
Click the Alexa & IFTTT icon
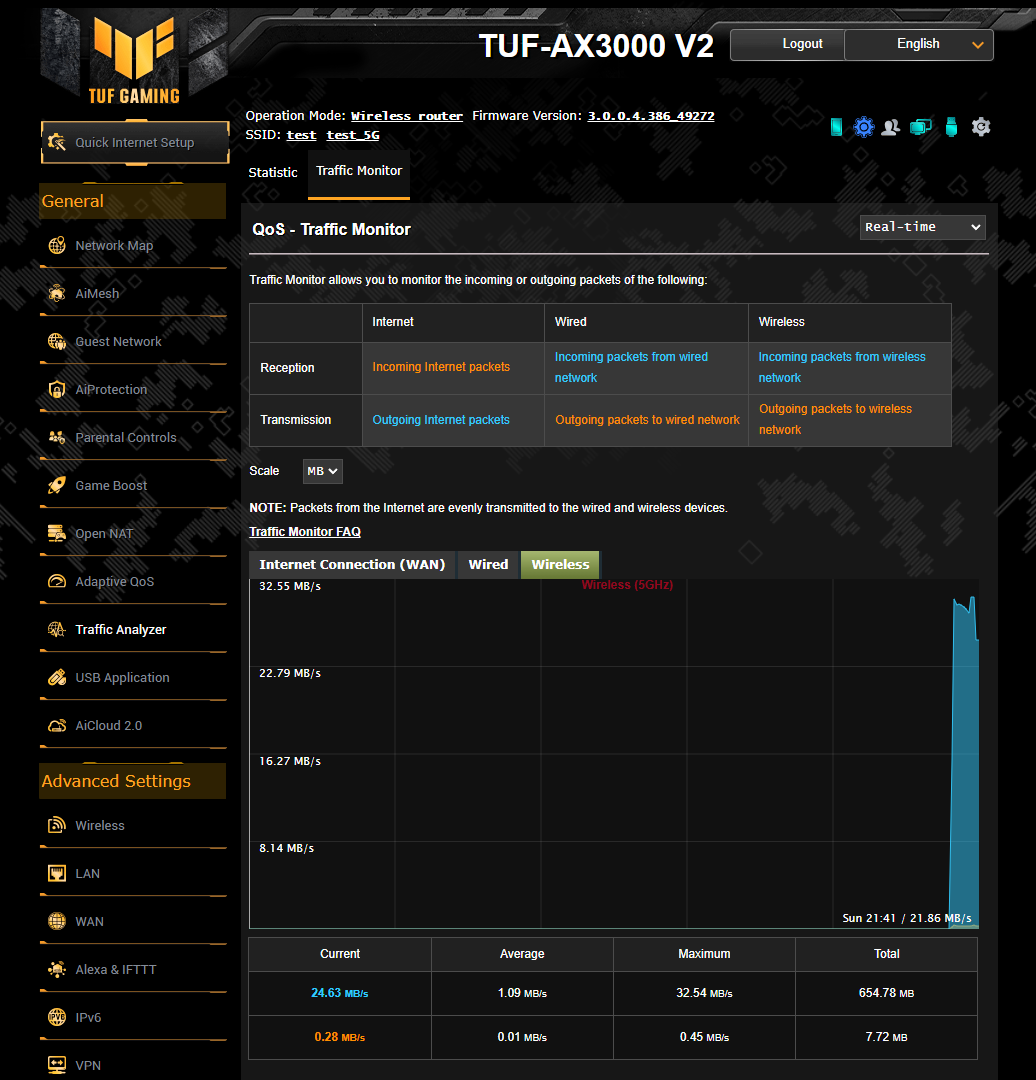point(56,970)
